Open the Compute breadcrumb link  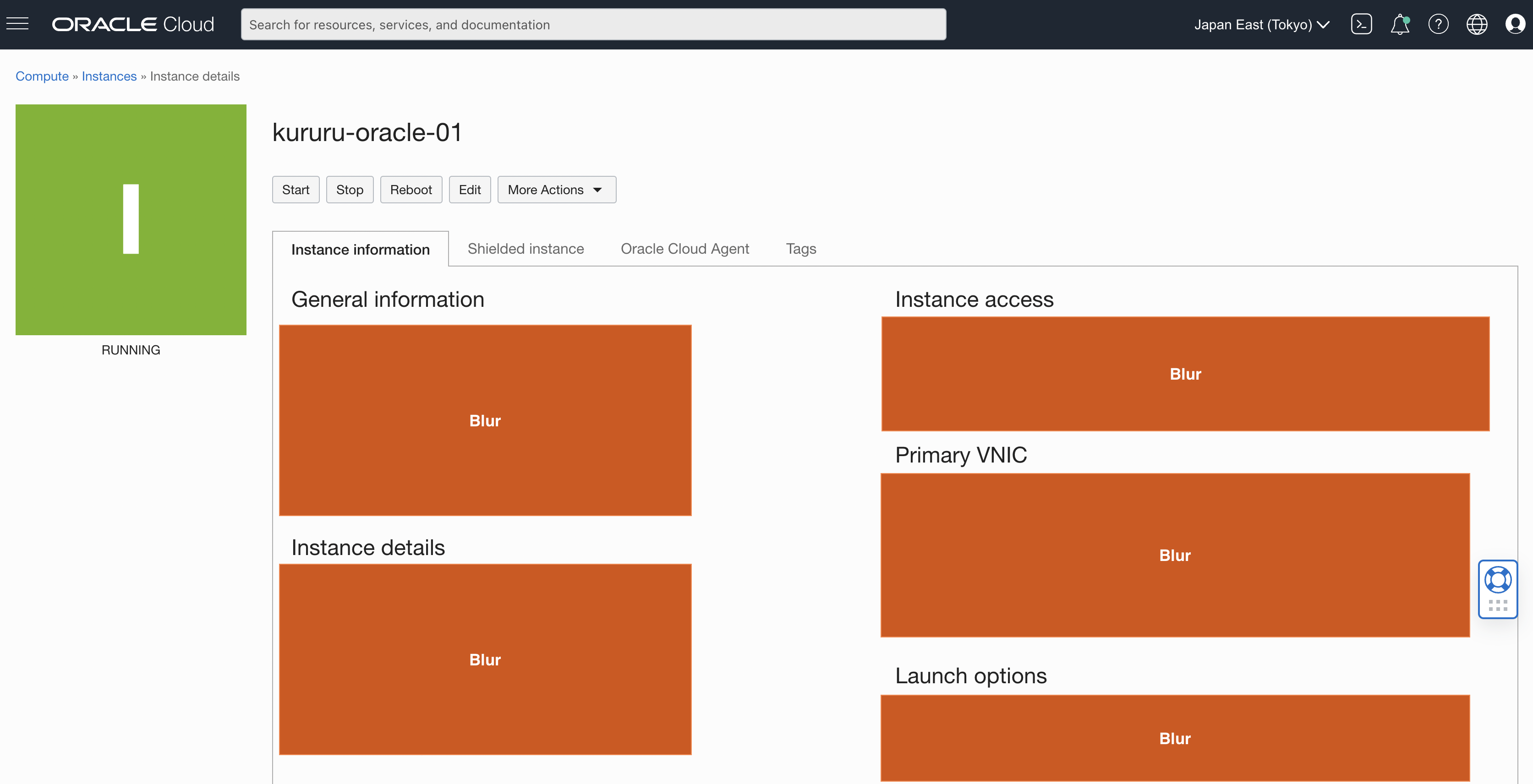(42, 76)
